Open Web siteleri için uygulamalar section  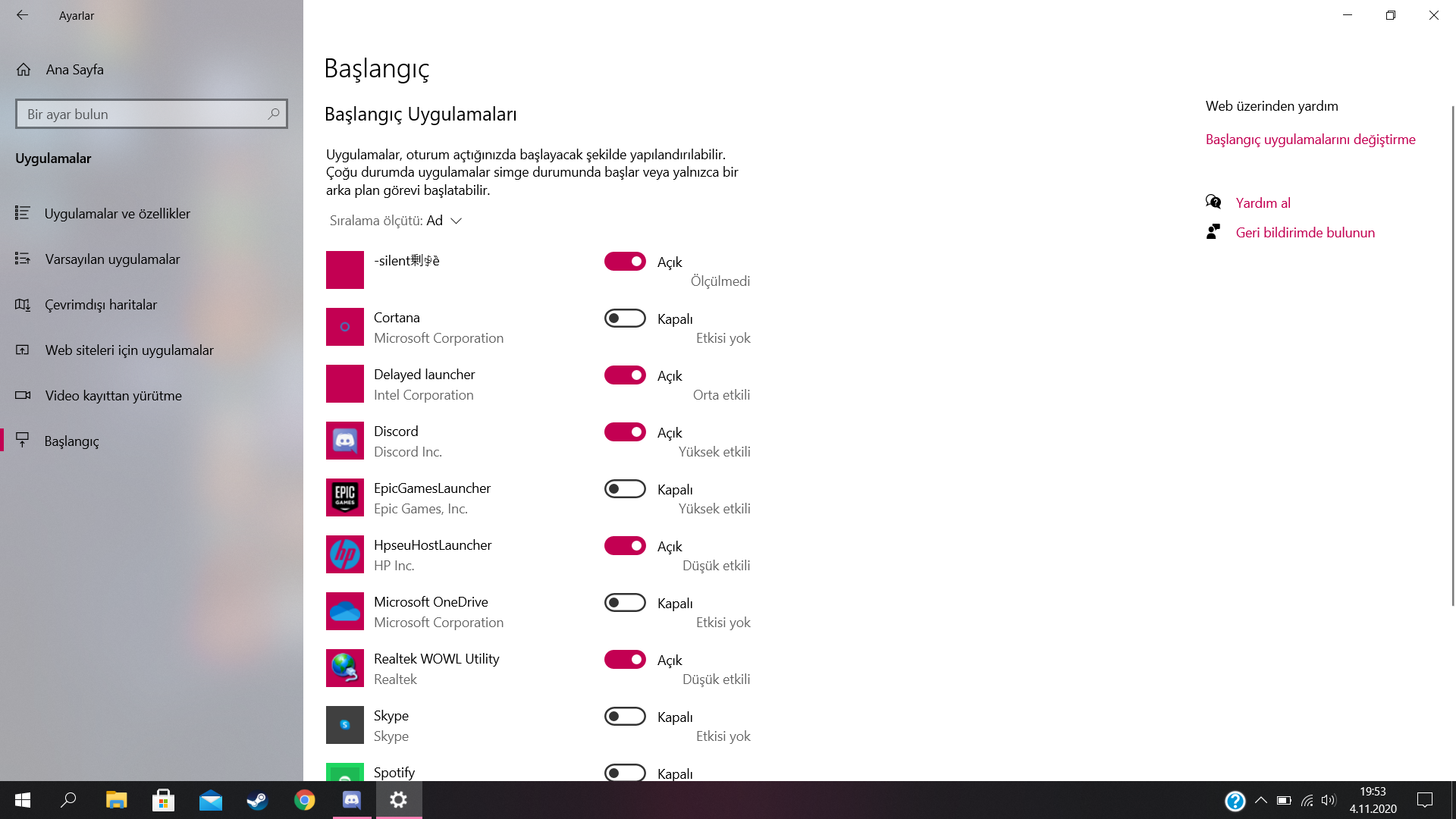tap(152, 350)
